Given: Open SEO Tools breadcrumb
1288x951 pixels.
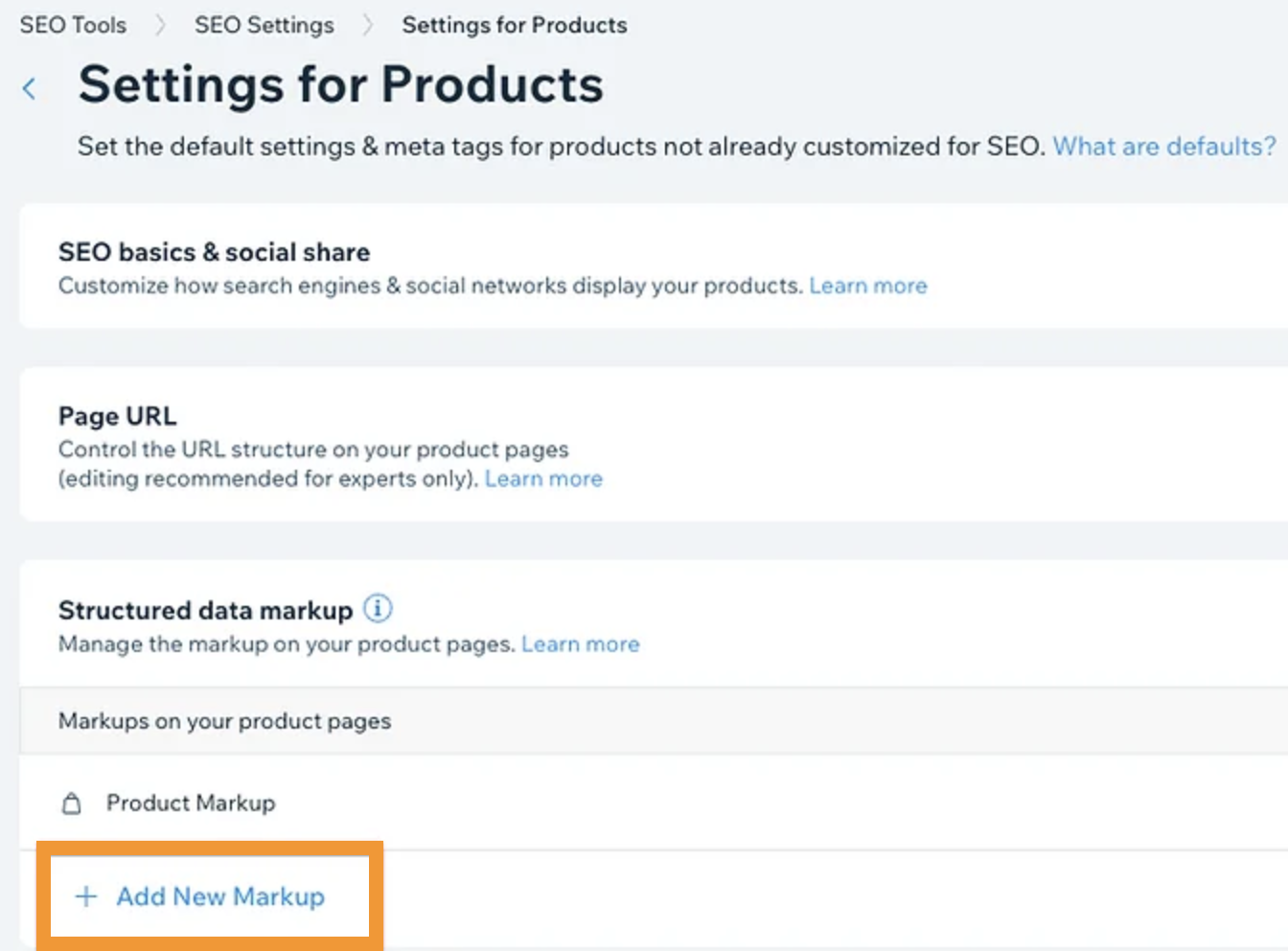Looking at the screenshot, I should pyautogui.click(x=73, y=25).
